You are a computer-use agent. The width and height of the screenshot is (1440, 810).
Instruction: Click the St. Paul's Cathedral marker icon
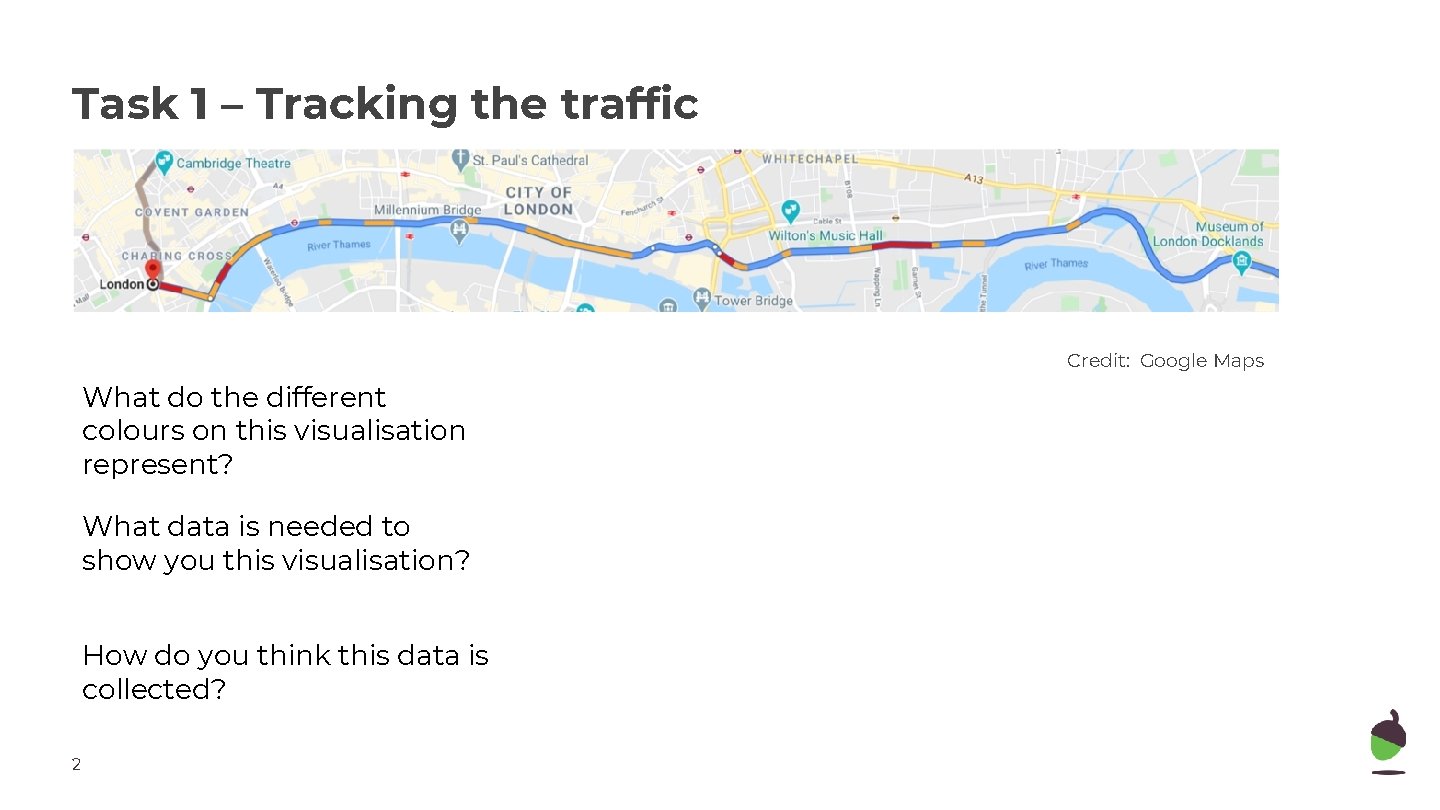460,159
